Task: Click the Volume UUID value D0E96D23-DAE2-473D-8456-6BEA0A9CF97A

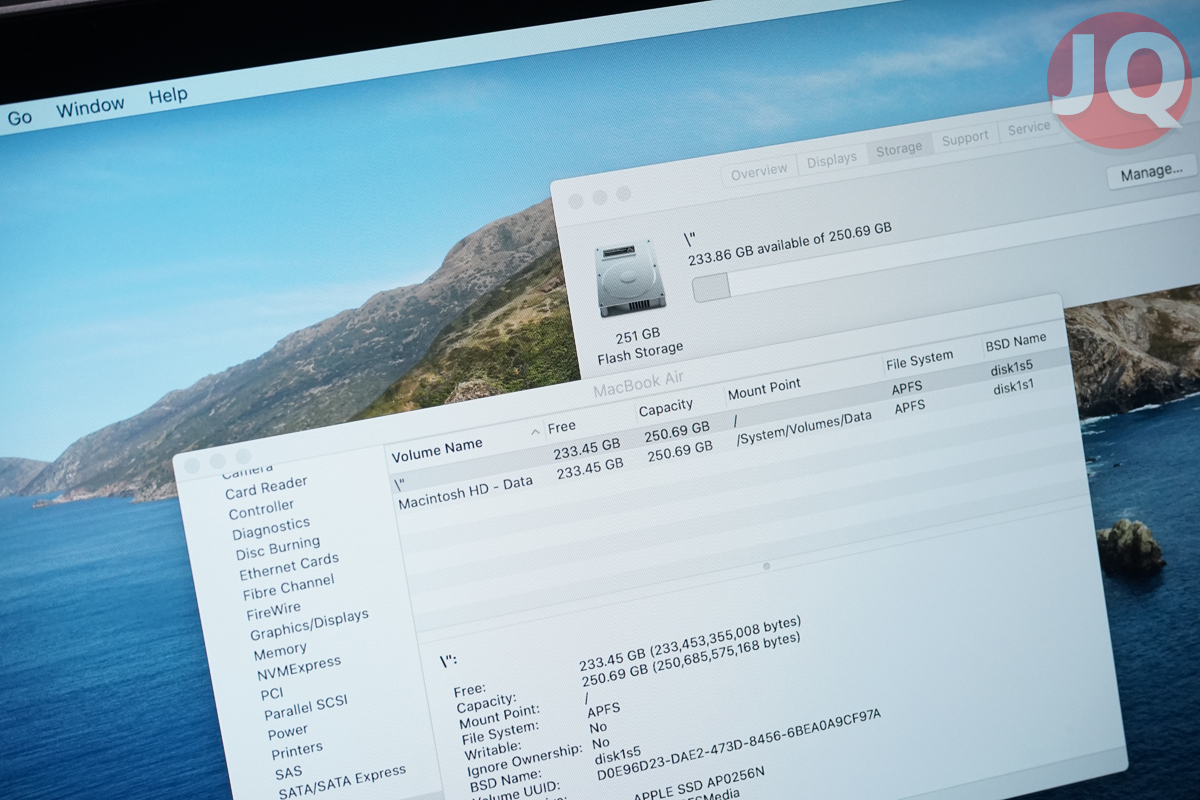Action: tap(739, 745)
